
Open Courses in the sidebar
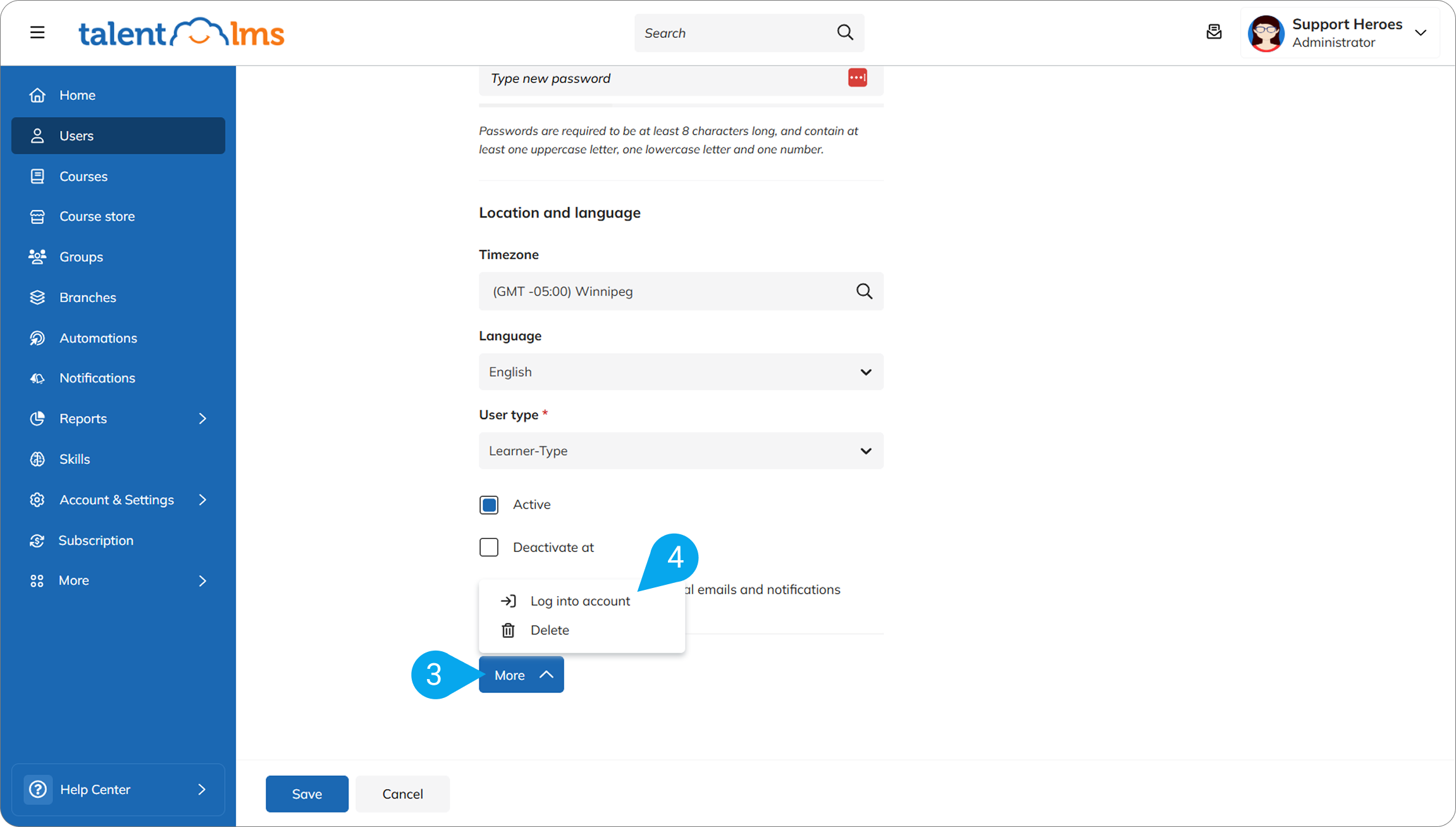118,176
